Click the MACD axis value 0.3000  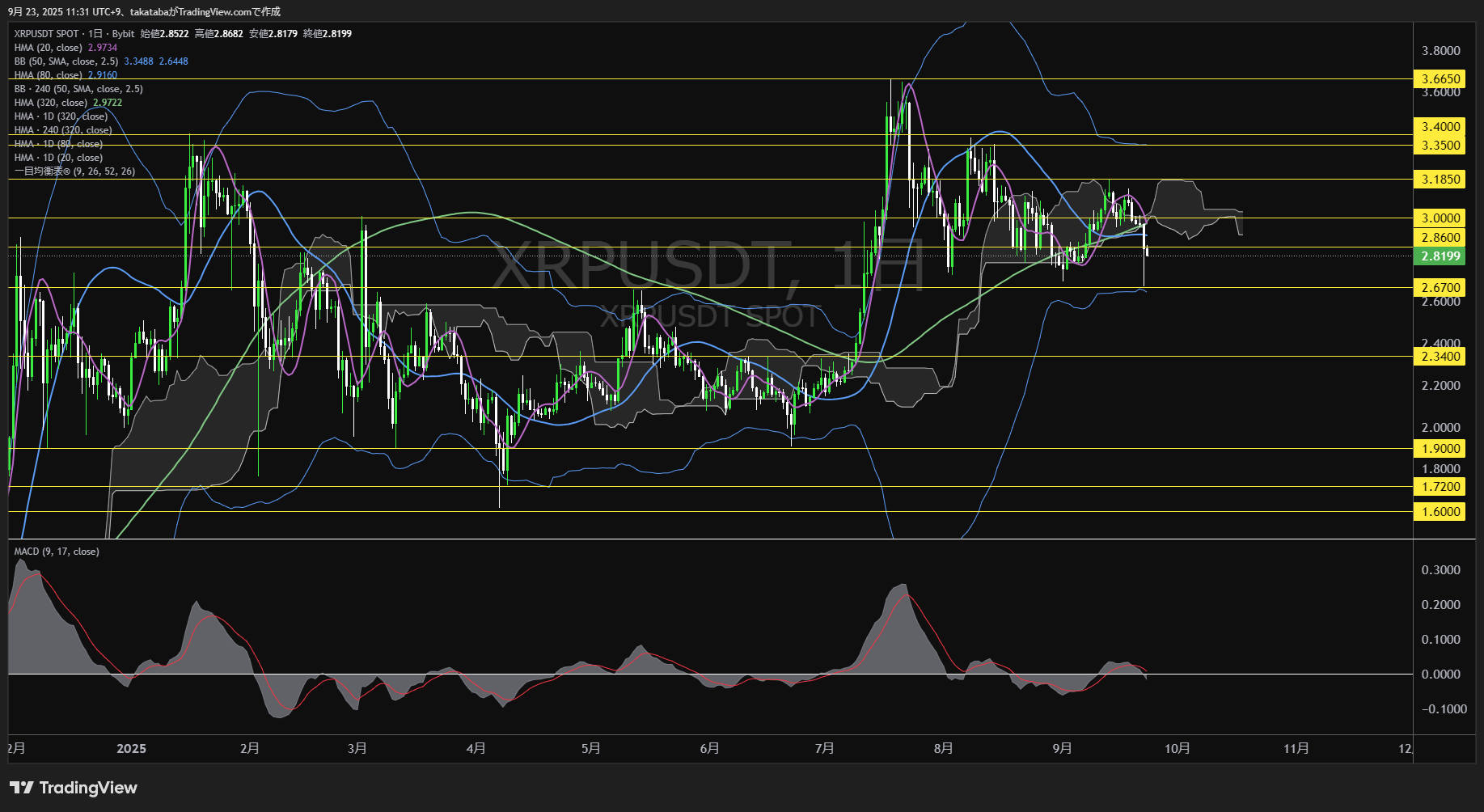pos(1441,570)
